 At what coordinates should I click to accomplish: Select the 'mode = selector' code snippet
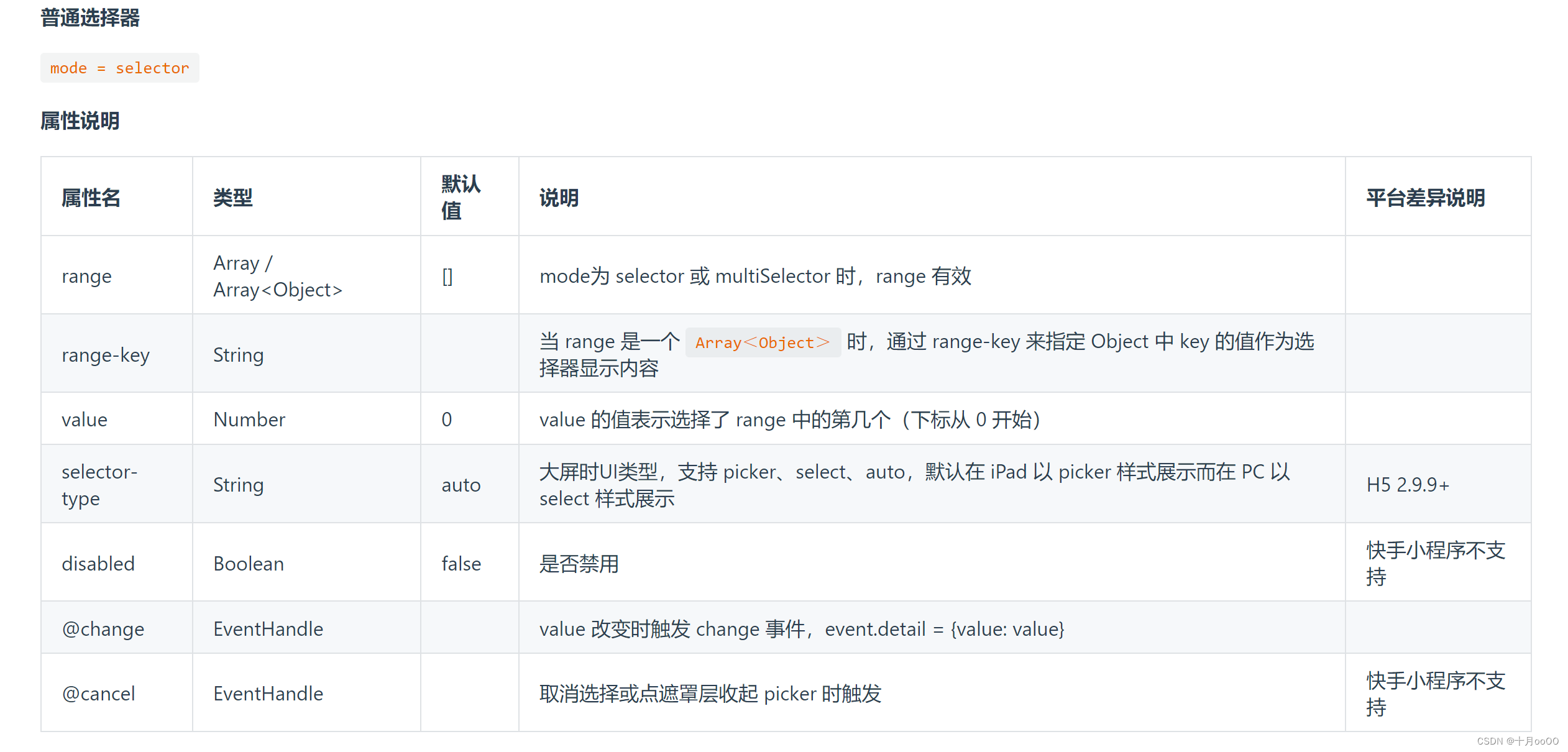point(120,68)
